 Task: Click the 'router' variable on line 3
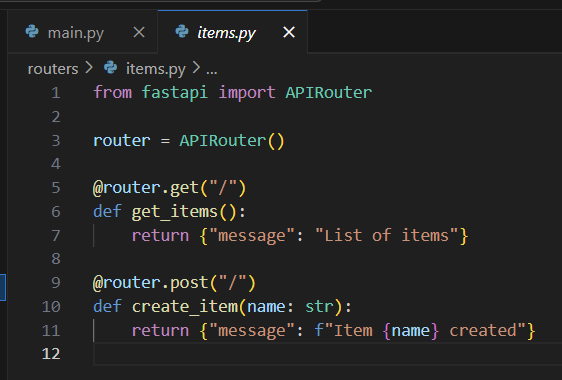[122, 141]
